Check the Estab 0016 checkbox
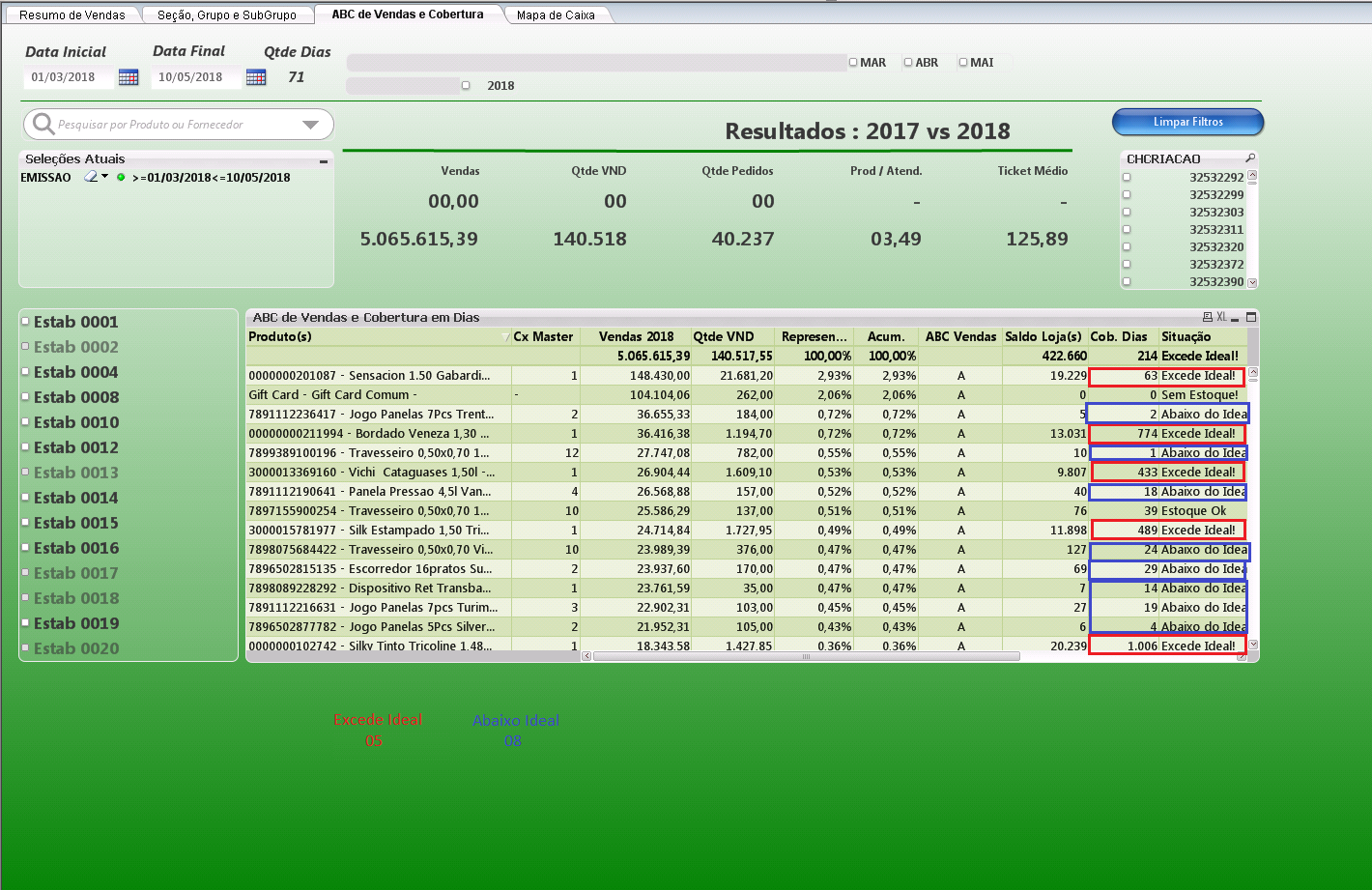1372x890 pixels. click(x=25, y=547)
